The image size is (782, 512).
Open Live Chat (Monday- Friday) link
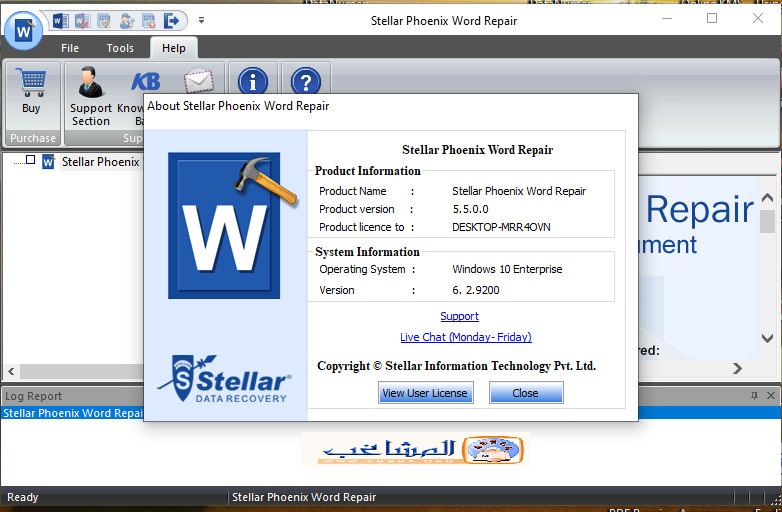tap(466, 337)
